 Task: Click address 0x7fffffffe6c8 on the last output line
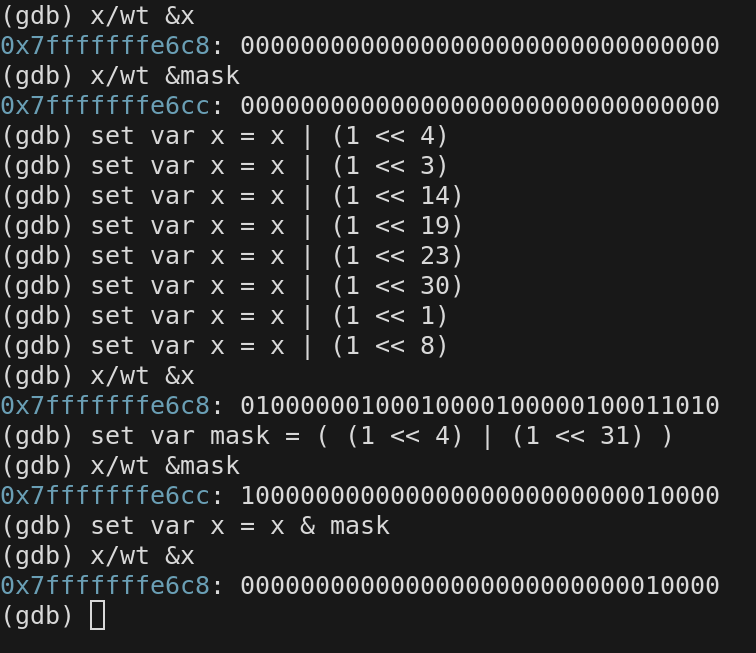click(x=104, y=586)
